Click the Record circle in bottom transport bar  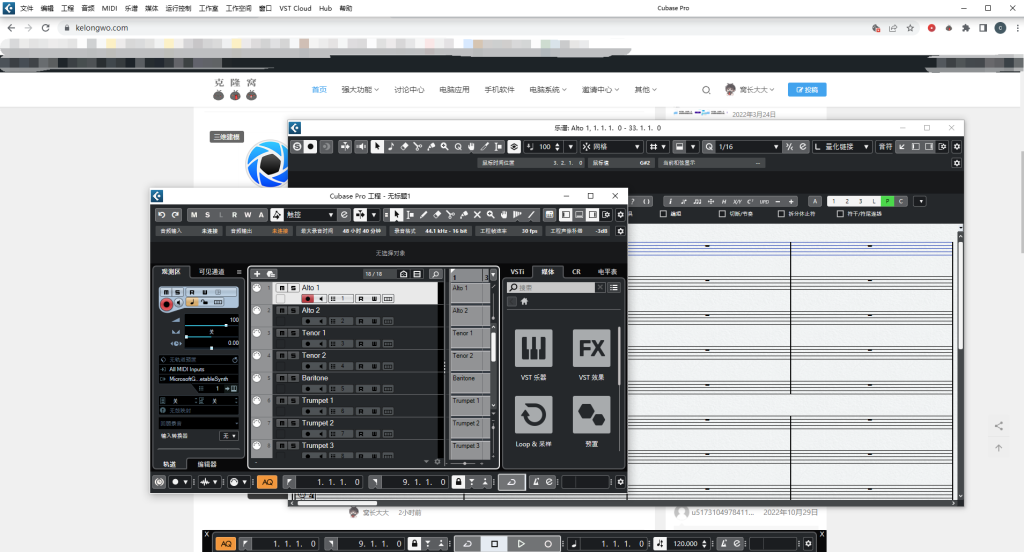click(548, 544)
